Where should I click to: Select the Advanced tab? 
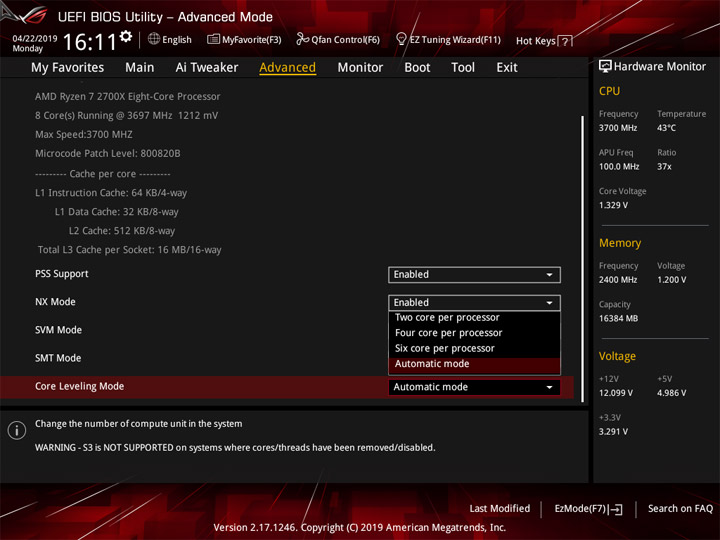pyautogui.click(x=287, y=68)
